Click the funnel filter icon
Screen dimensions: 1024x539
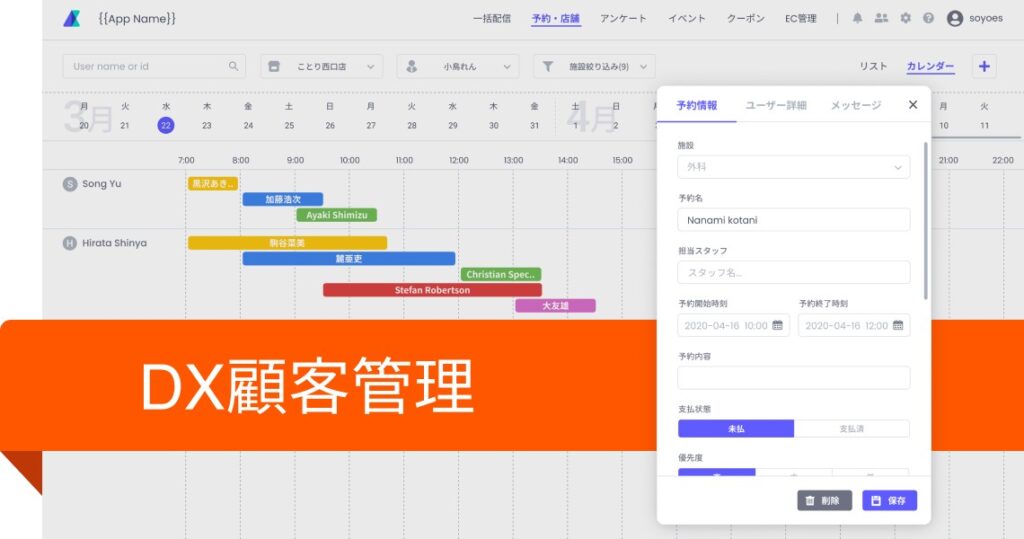[x=548, y=66]
